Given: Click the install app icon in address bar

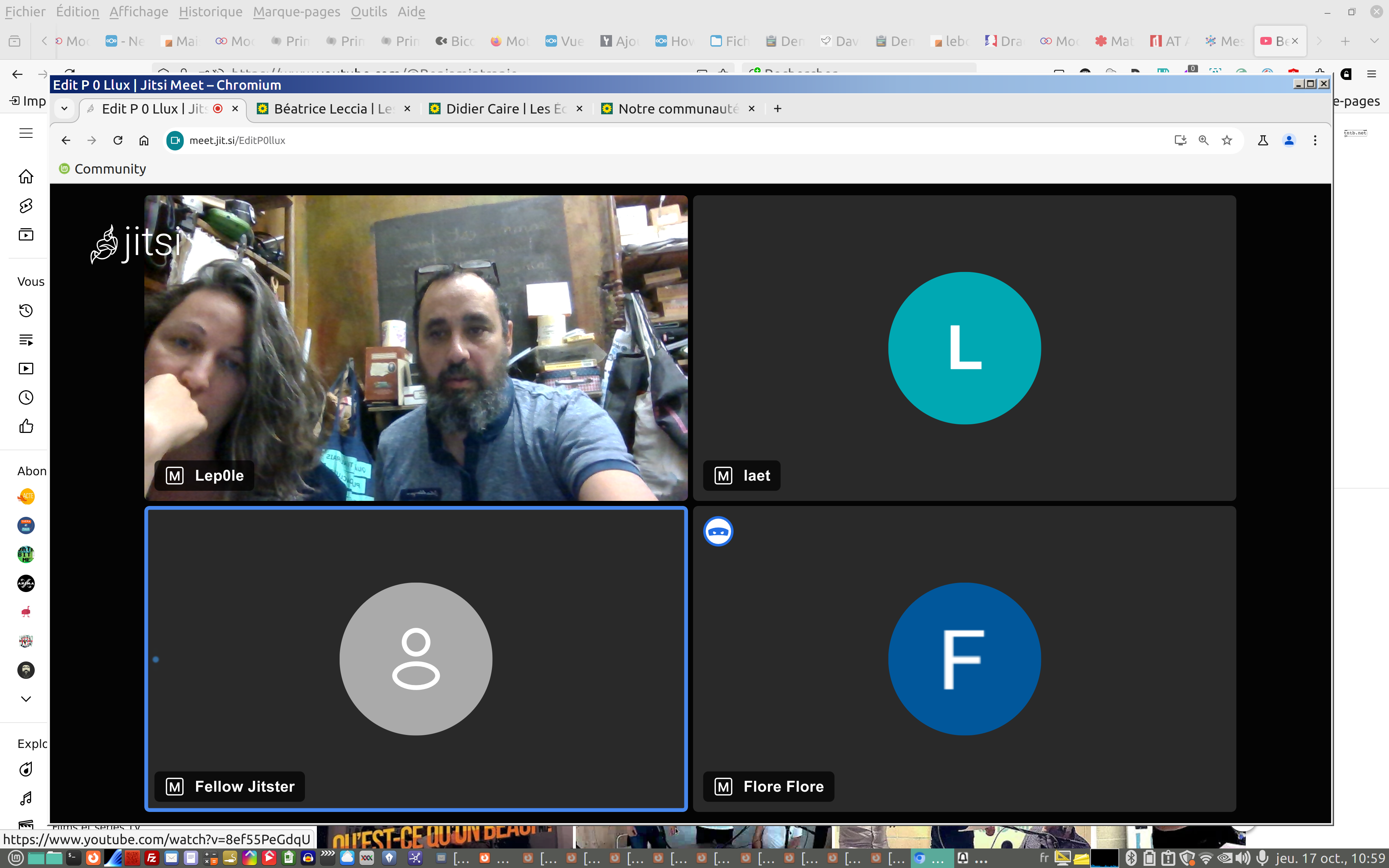Looking at the screenshot, I should 1180,141.
